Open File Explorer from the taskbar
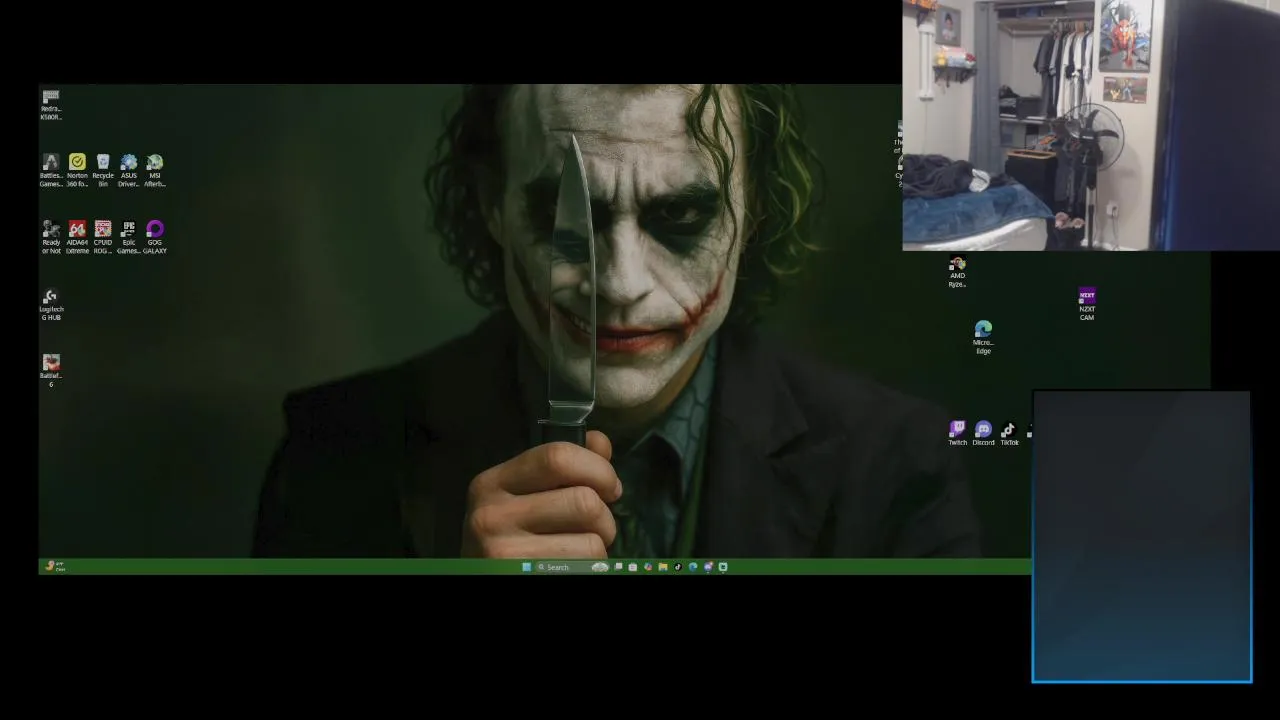The height and width of the screenshot is (720, 1280). point(663,567)
